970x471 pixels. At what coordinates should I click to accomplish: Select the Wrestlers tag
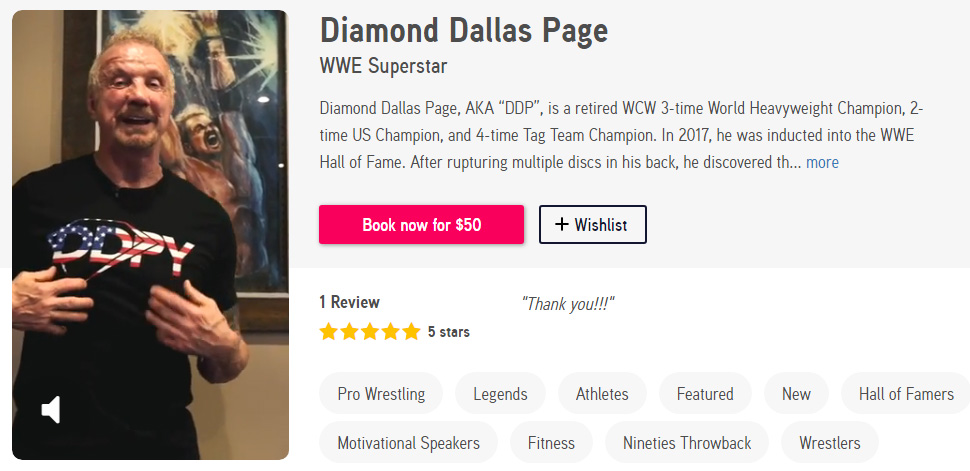[x=829, y=442]
